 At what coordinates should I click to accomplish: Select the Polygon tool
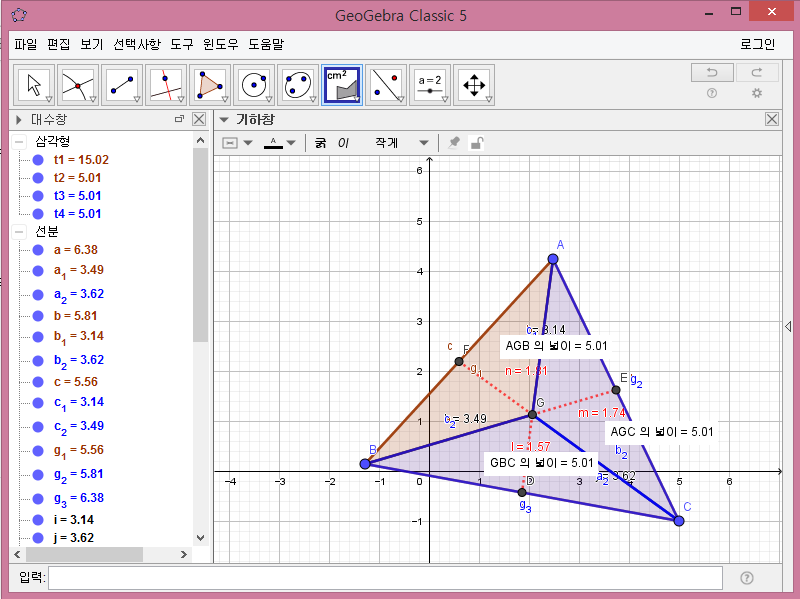[210, 85]
